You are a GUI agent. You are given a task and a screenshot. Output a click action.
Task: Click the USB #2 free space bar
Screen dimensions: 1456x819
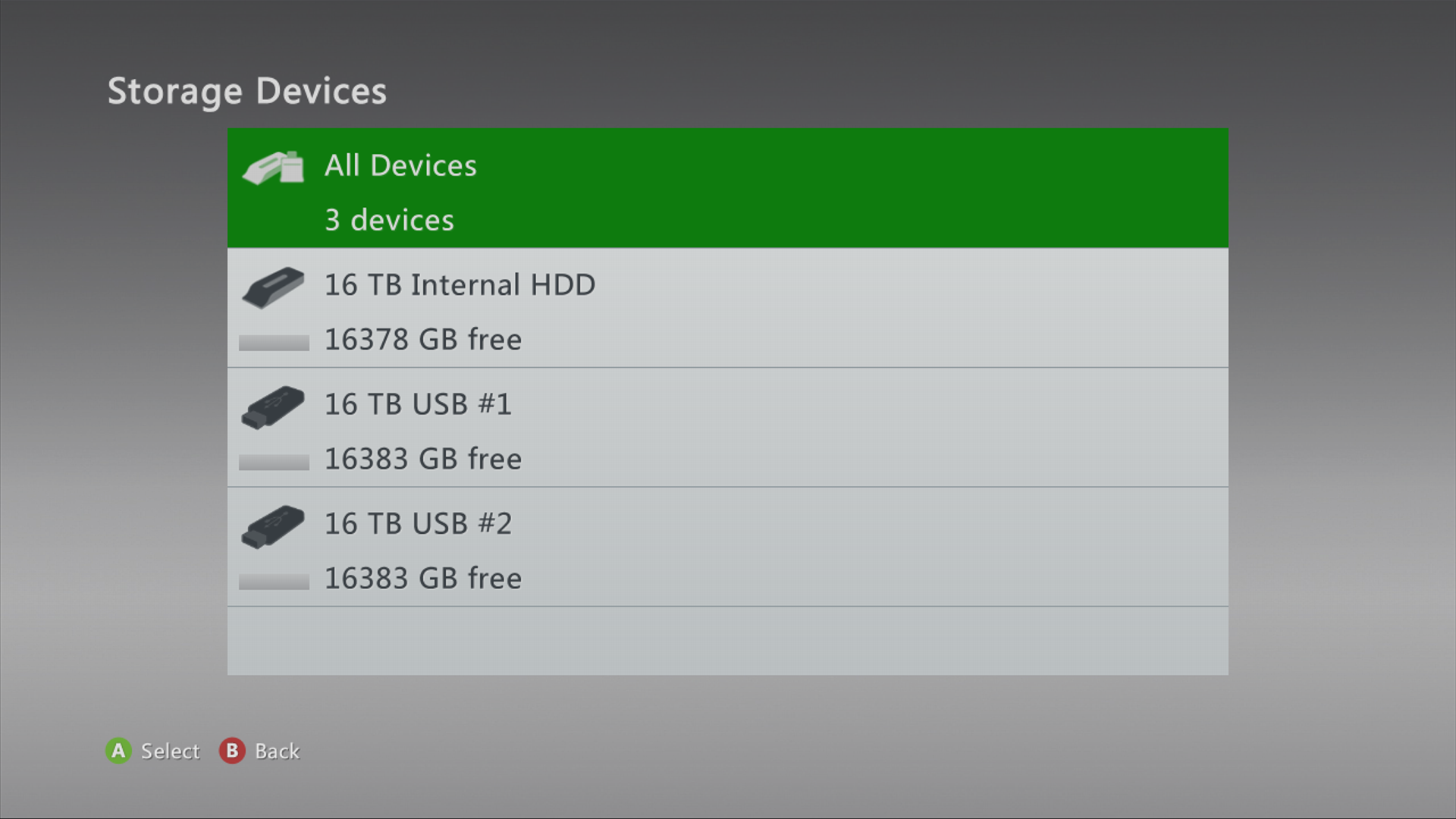pyautogui.click(x=274, y=582)
